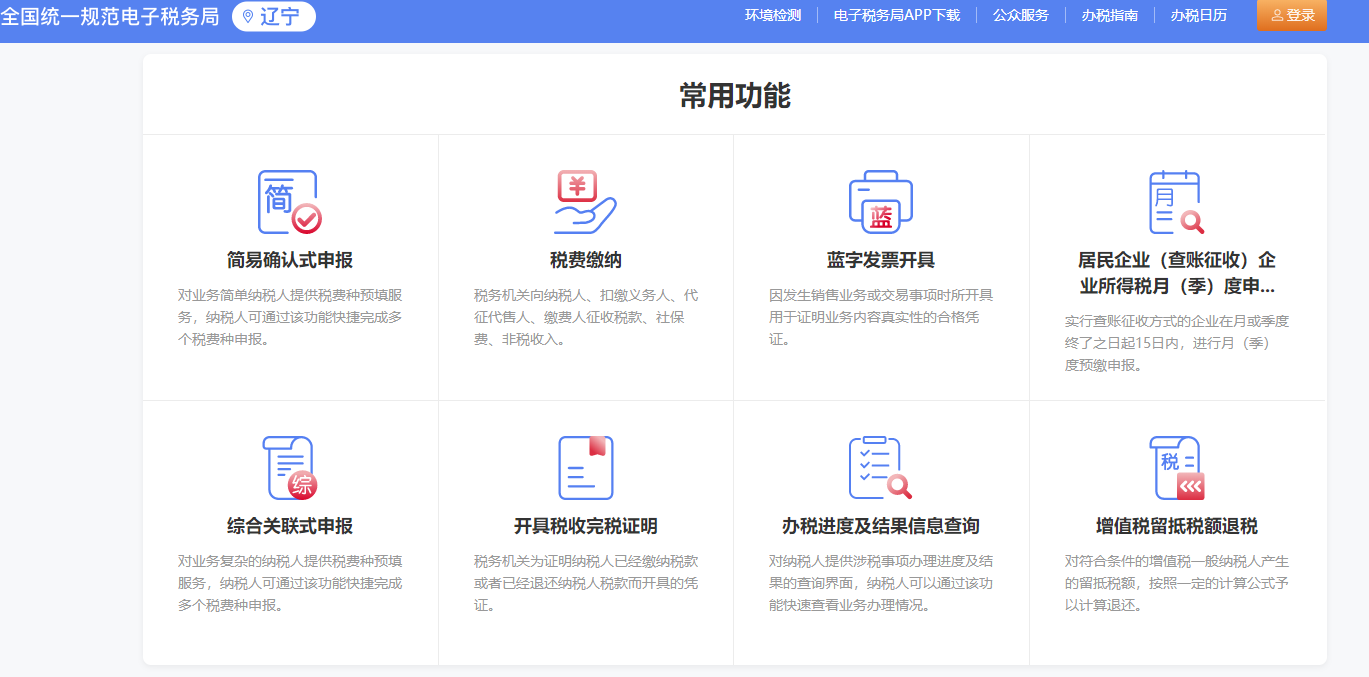Screen dimensions: 1369x677
Task: Click the 增值税留抵税额退税 税 icon
Action: pyautogui.click(x=1176, y=465)
